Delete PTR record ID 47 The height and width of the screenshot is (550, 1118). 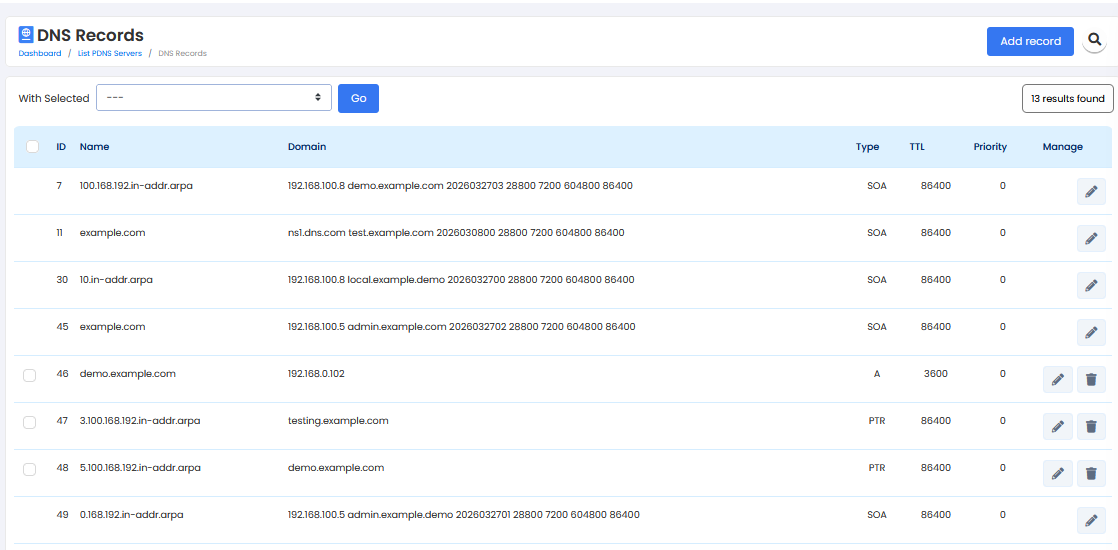point(1091,426)
